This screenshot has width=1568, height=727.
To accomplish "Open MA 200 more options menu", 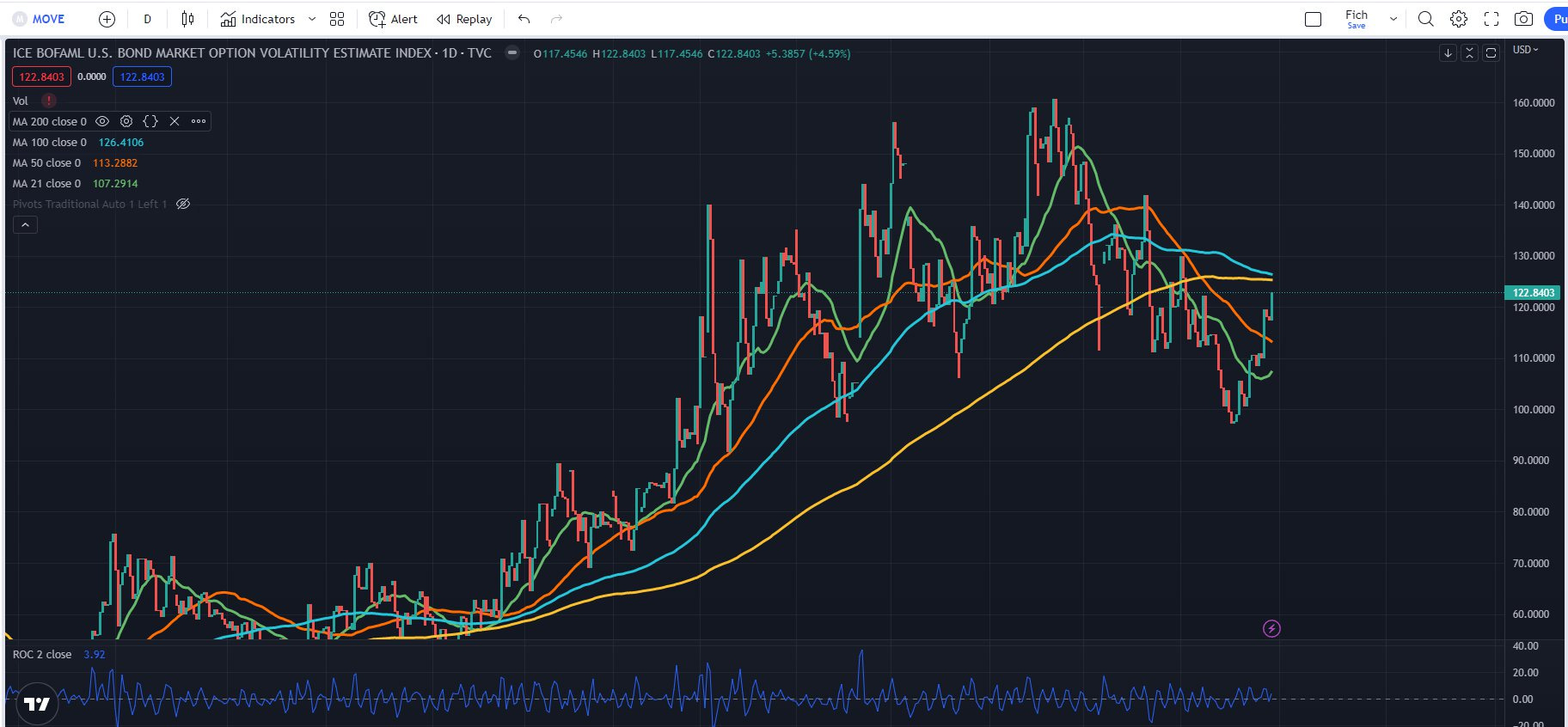I will pyautogui.click(x=199, y=121).
